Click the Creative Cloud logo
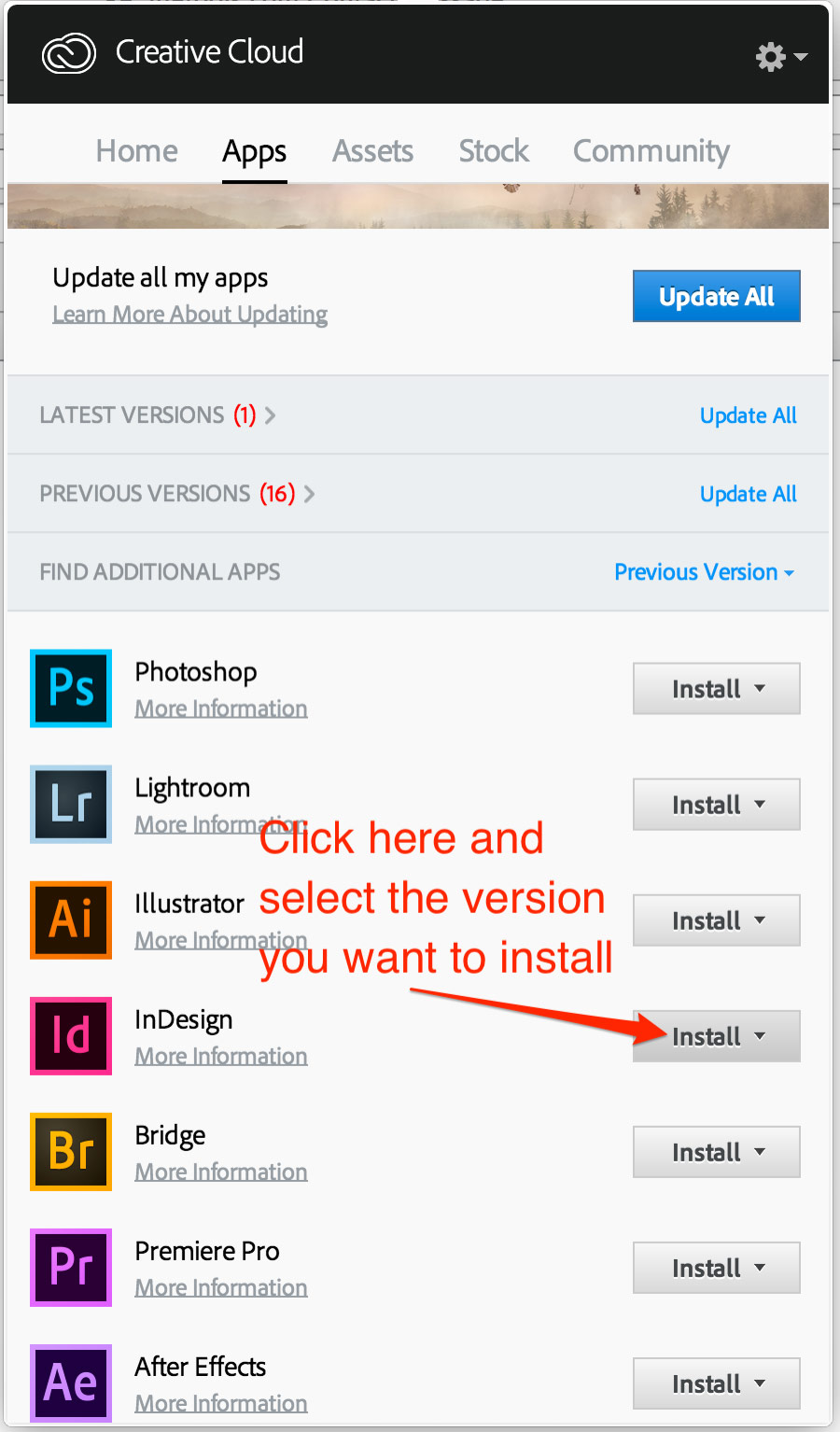840x1432 pixels. pos(69,53)
